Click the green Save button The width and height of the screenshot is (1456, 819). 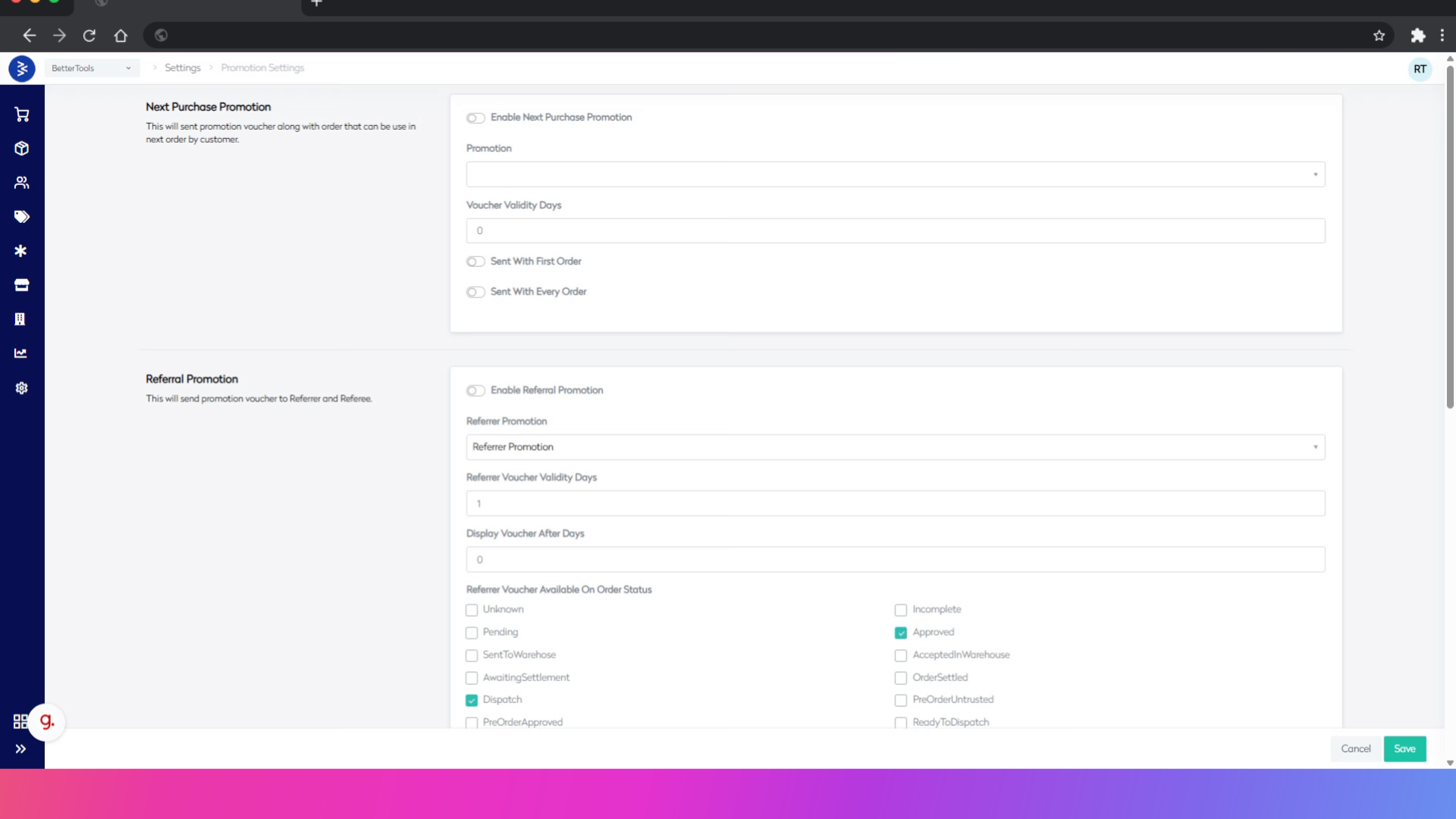pyautogui.click(x=1404, y=749)
